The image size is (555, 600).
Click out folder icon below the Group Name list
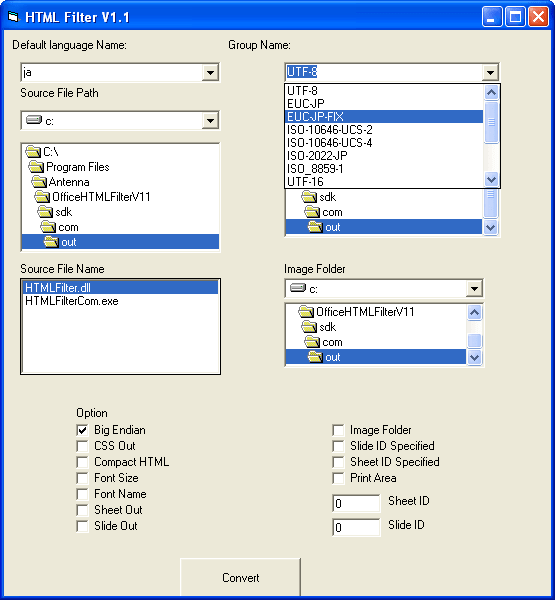(315, 227)
